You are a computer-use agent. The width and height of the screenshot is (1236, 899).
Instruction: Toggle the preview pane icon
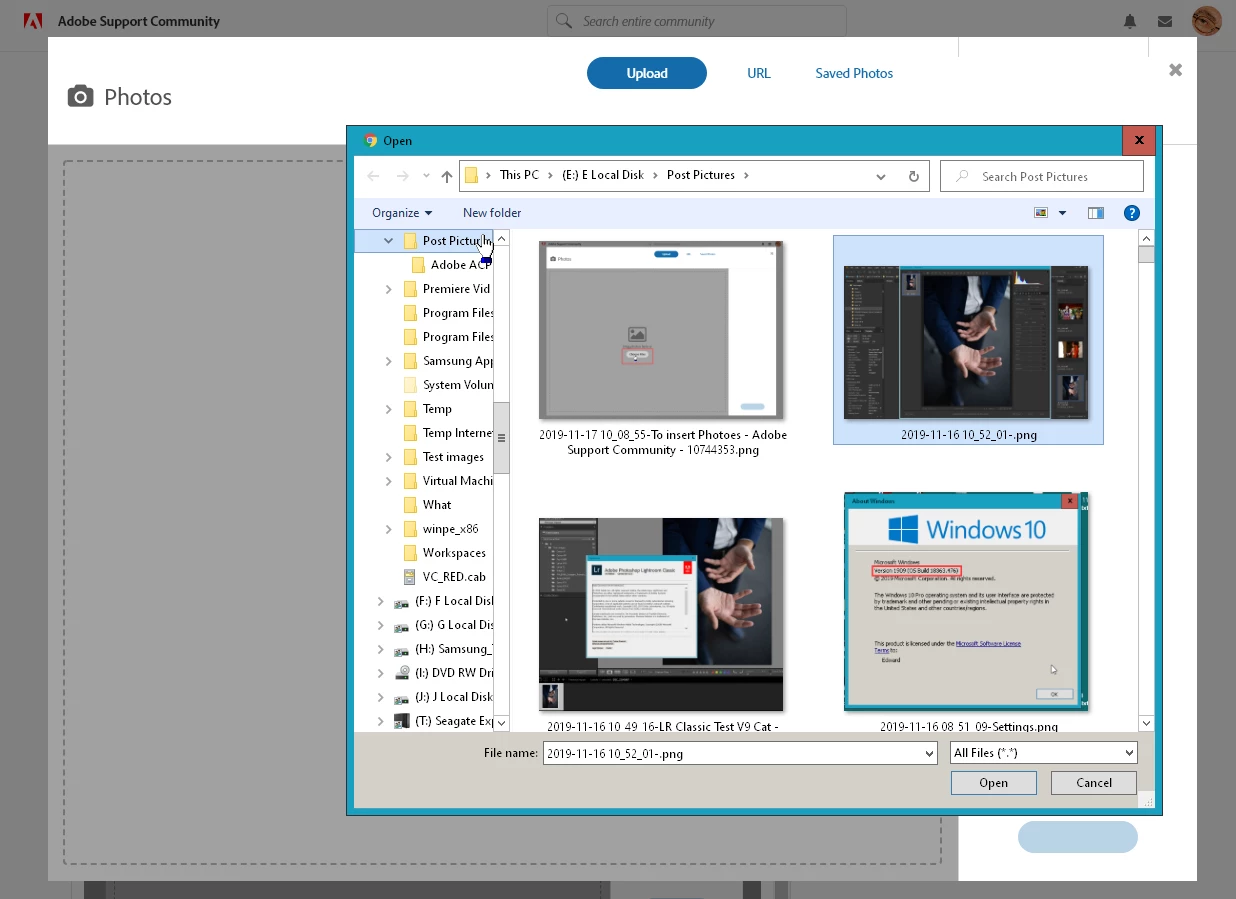click(x=1096, y=213)
